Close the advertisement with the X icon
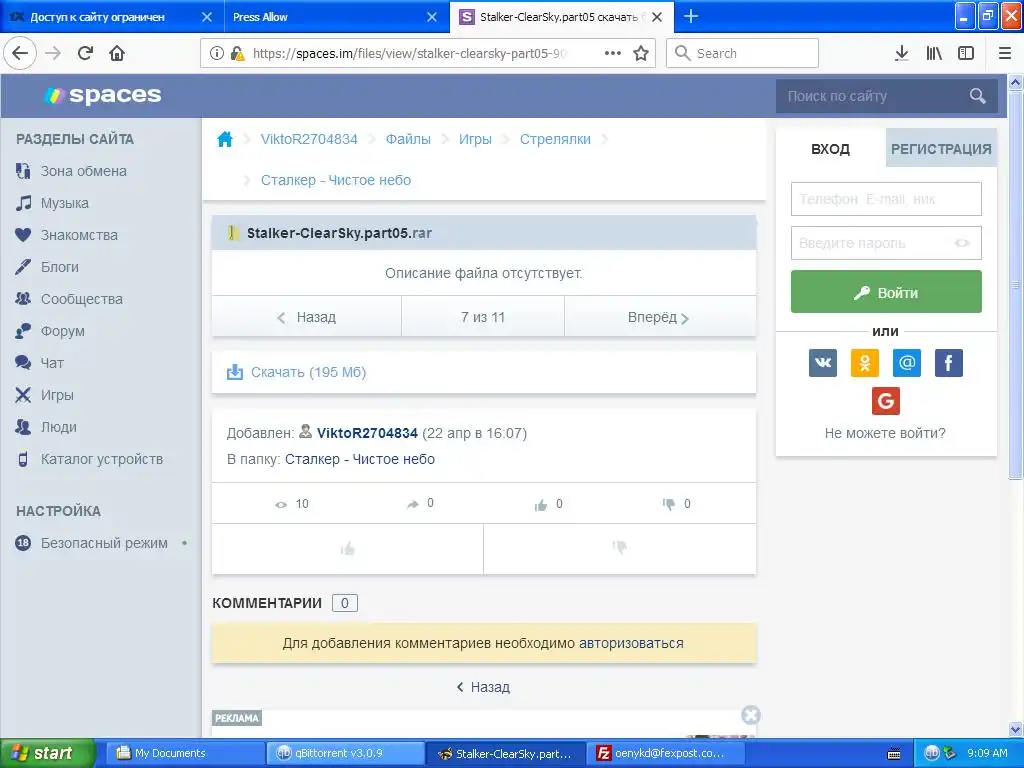The width and height of the screenshot is (1024, 768). pyautogui.click(x=750, y=715)
